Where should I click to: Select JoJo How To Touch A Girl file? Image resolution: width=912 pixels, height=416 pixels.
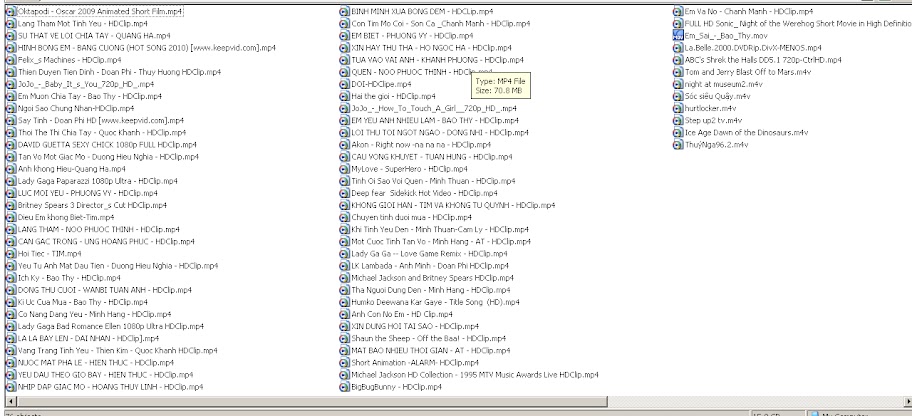coord(434,108)
